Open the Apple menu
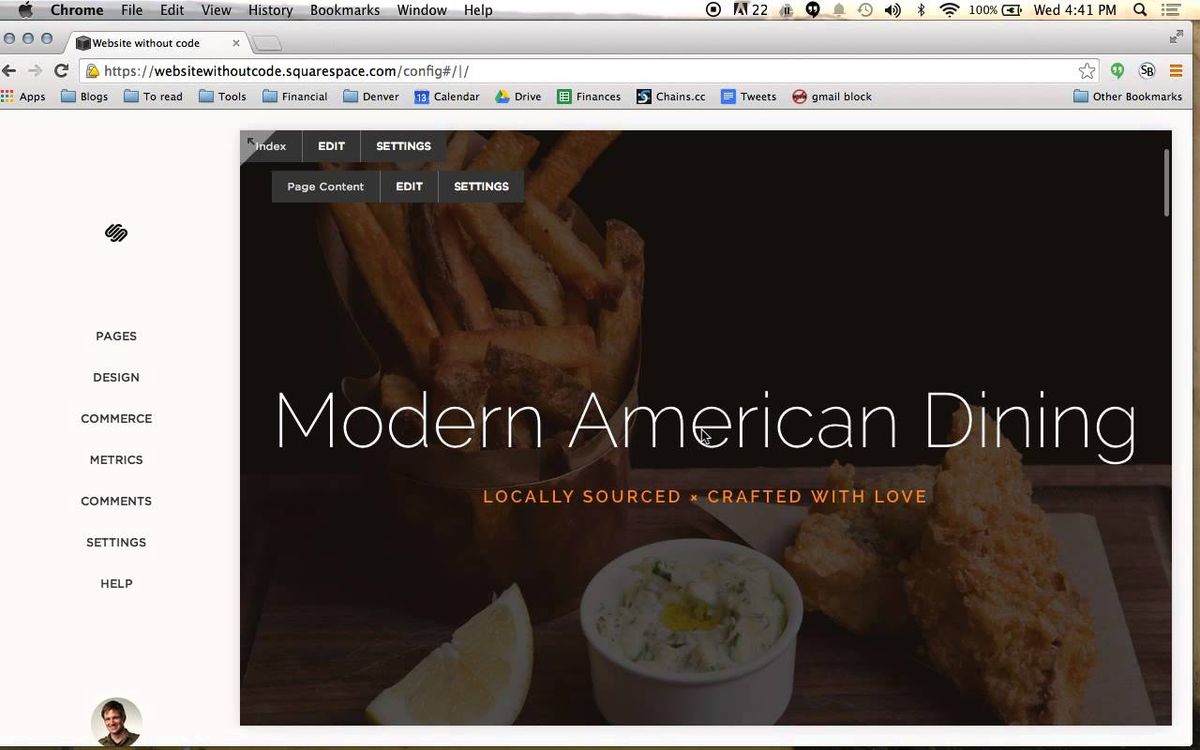Screen dimensions: 1200x750 coord(26,10)
